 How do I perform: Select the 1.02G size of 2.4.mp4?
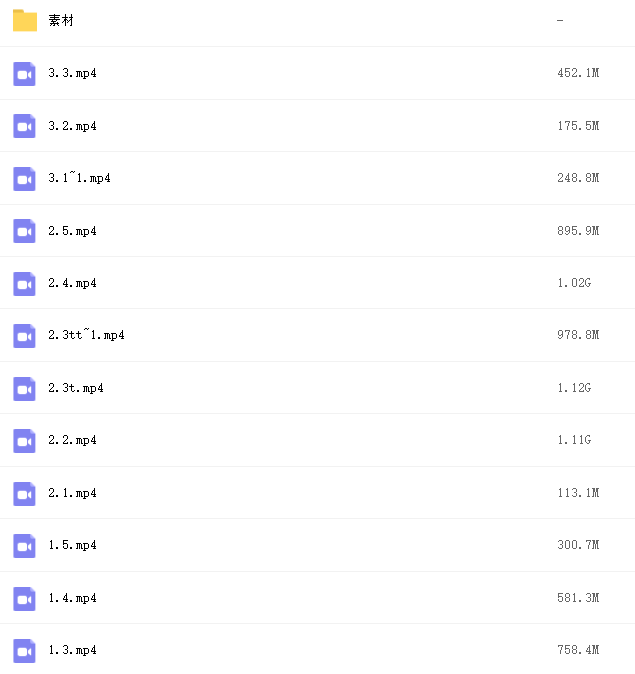pyautogui.click(x=574, y=283)
